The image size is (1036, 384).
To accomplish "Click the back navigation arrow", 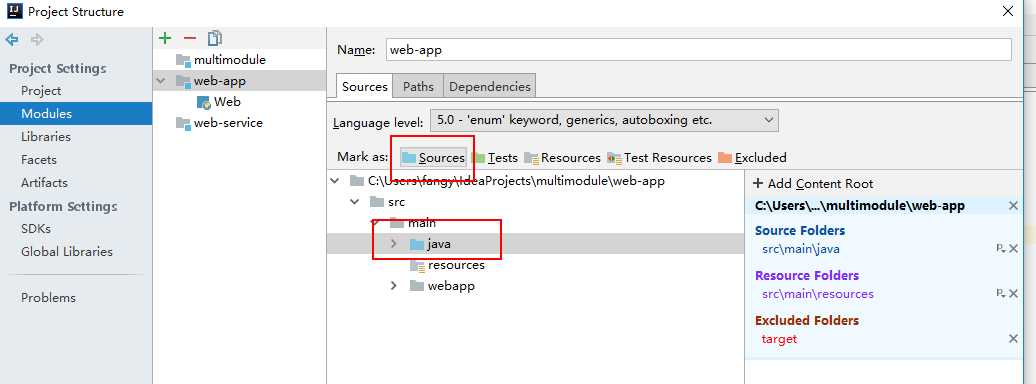I will [12, 40].
